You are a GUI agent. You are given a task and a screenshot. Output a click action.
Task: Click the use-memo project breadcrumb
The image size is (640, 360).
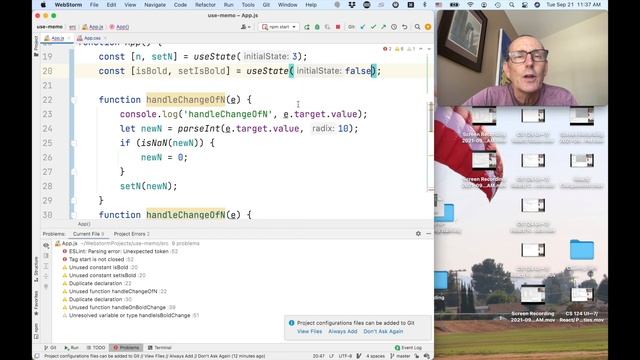tap(49, 27)
